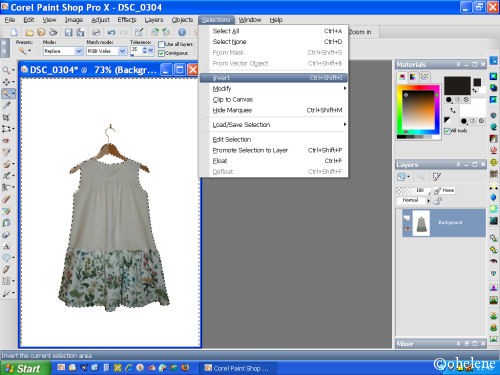Open Zoom tool flyout arrow

click(13, 70)
